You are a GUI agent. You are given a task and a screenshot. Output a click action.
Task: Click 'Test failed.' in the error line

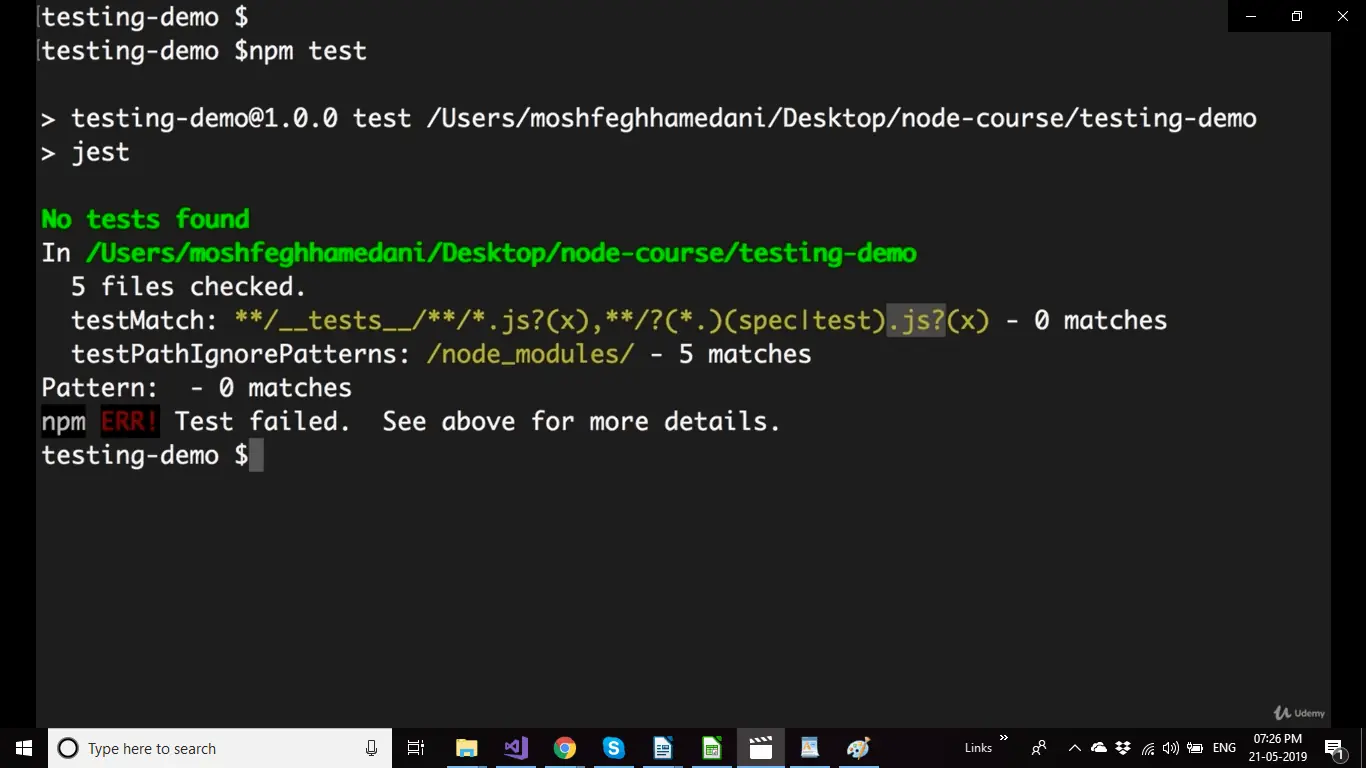click(x=263, y=422)
